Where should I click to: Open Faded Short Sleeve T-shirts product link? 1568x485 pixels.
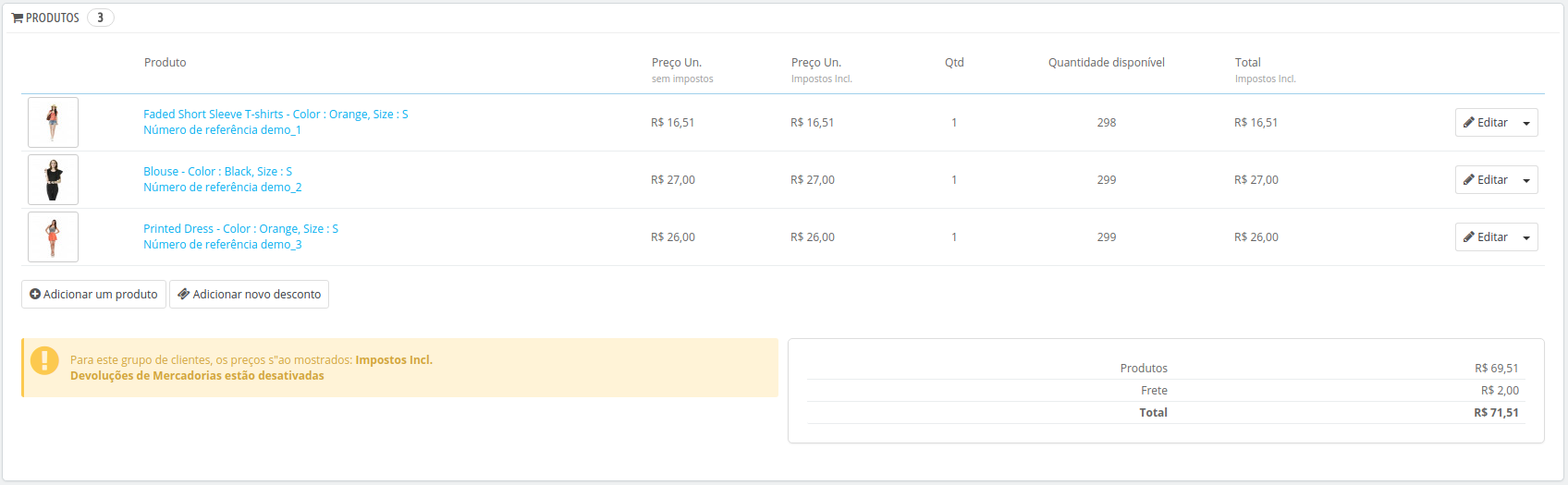276,115
